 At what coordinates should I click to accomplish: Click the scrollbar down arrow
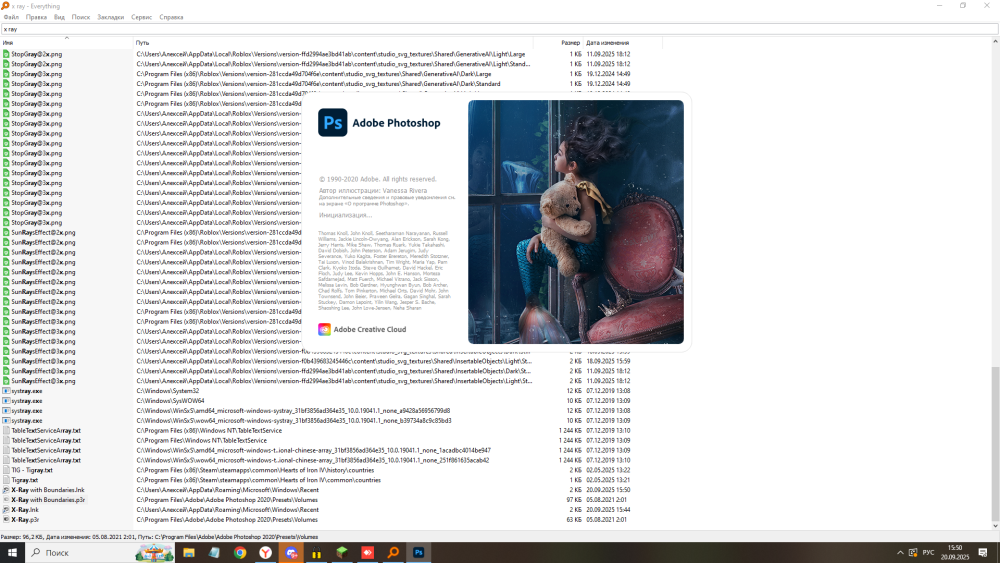click(x=995, y=526)
